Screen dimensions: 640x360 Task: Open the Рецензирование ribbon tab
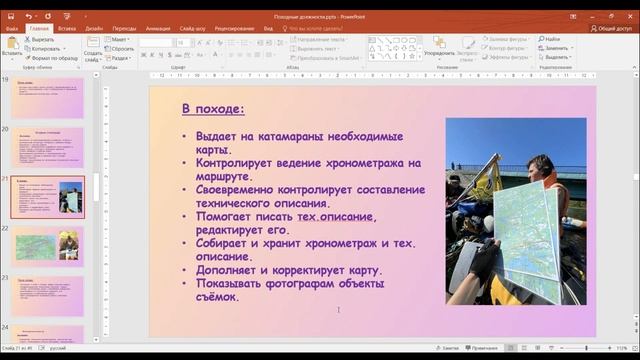(x=234, y=29)
